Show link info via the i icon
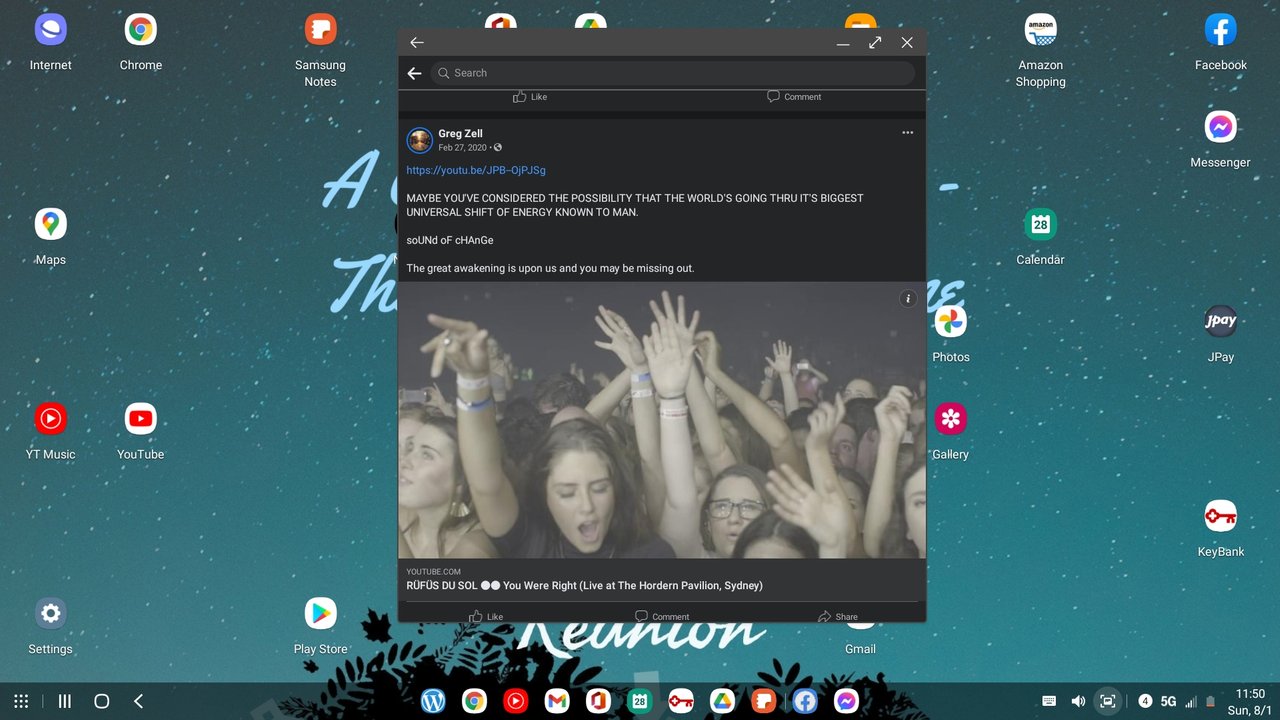Image resolution: width=1280 pixels, height=720 pixels. pyautogui.click(x=908, y=298)
